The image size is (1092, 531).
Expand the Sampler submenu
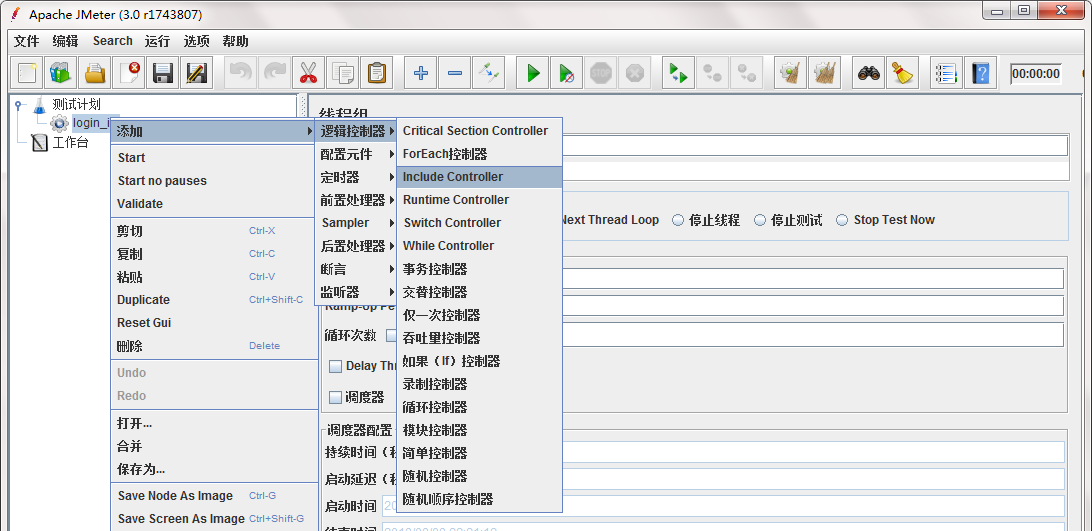click(x=356, y=223)
